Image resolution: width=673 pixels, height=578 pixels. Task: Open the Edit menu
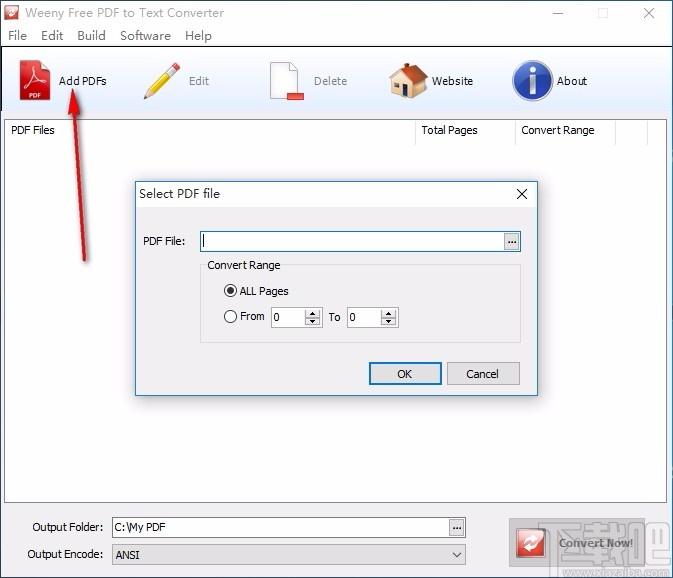click(52, 36)
